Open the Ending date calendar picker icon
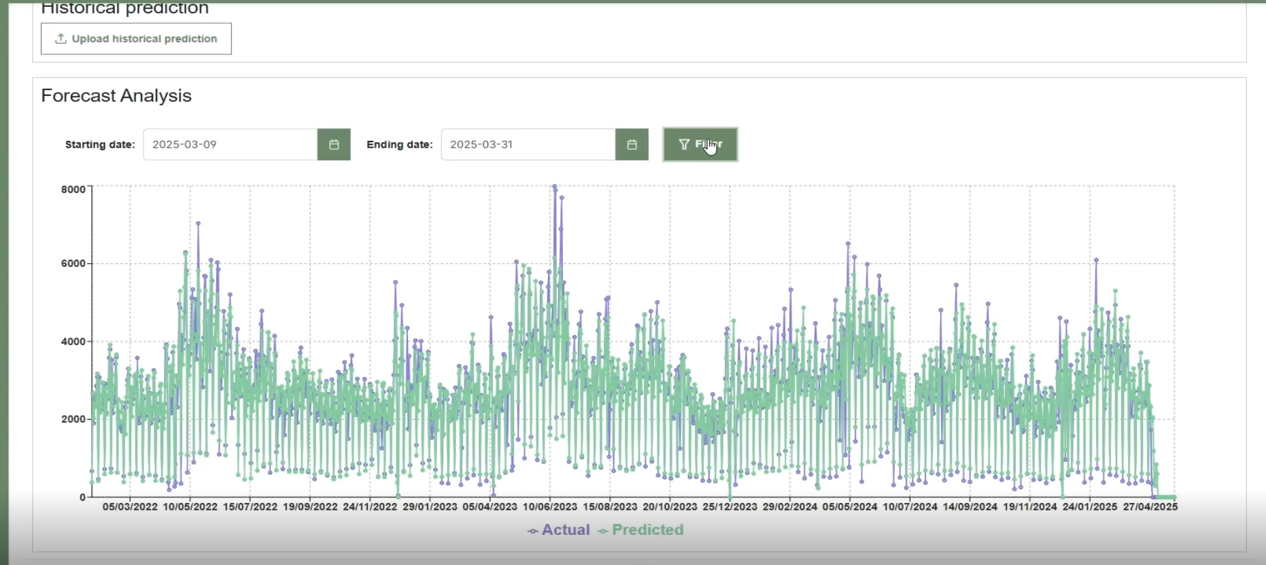Screen dimensions: 1266x565 (632, 144)
